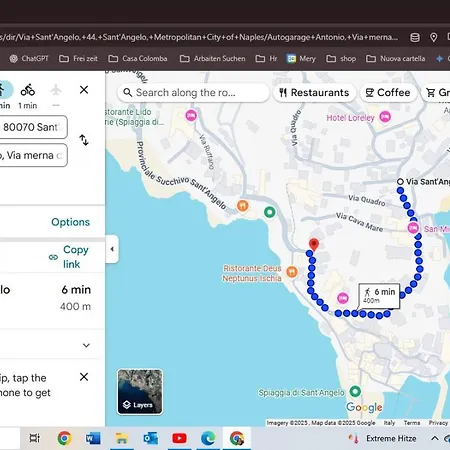Click Italy link on map footer
450x450 pixels.
(x=389, y=423)
